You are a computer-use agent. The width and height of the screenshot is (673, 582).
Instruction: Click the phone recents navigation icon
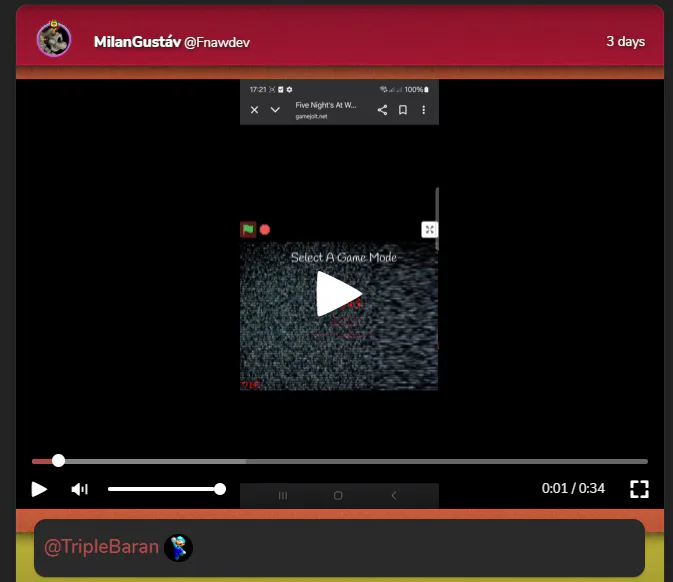coord(283,496)
